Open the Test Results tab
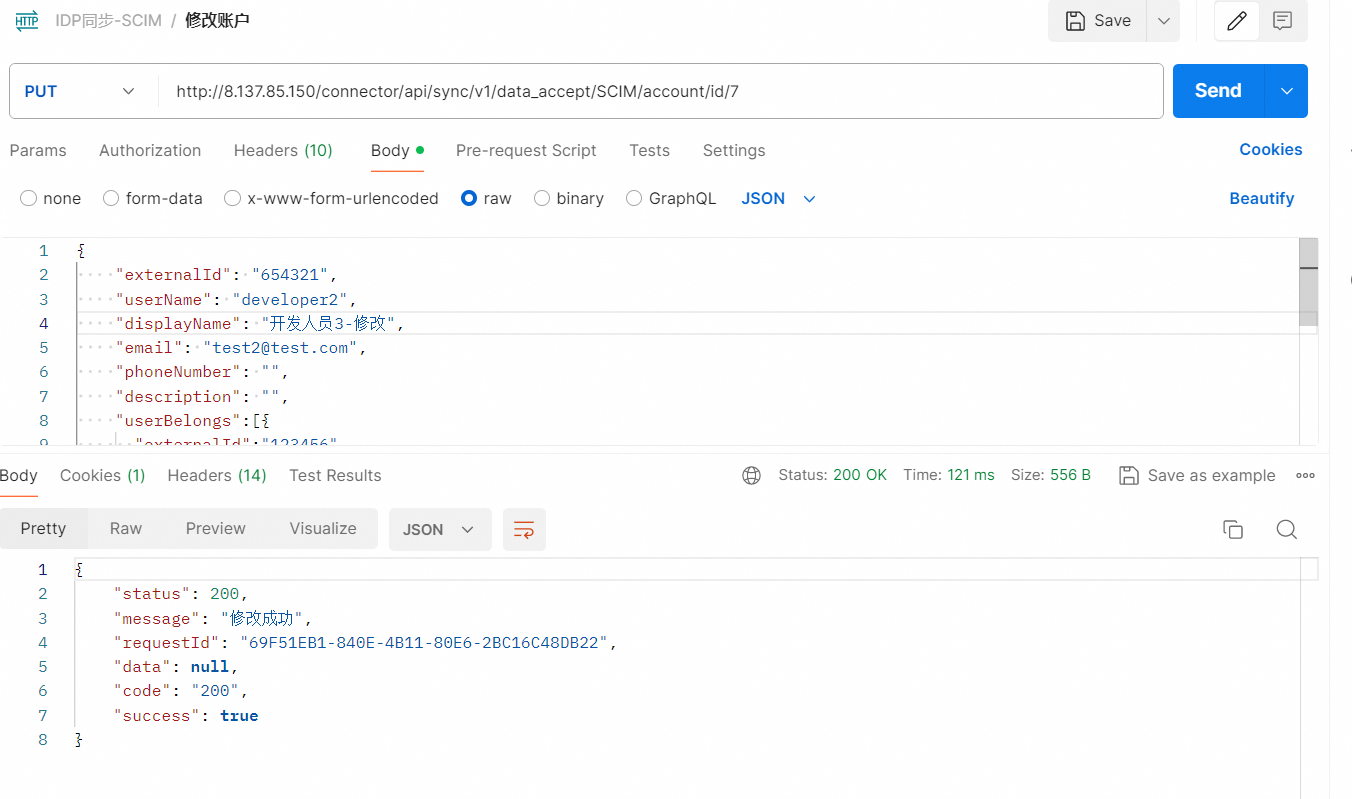This screenshot has height=799, width=1352. pyautogui.click(x=335, y=475)
